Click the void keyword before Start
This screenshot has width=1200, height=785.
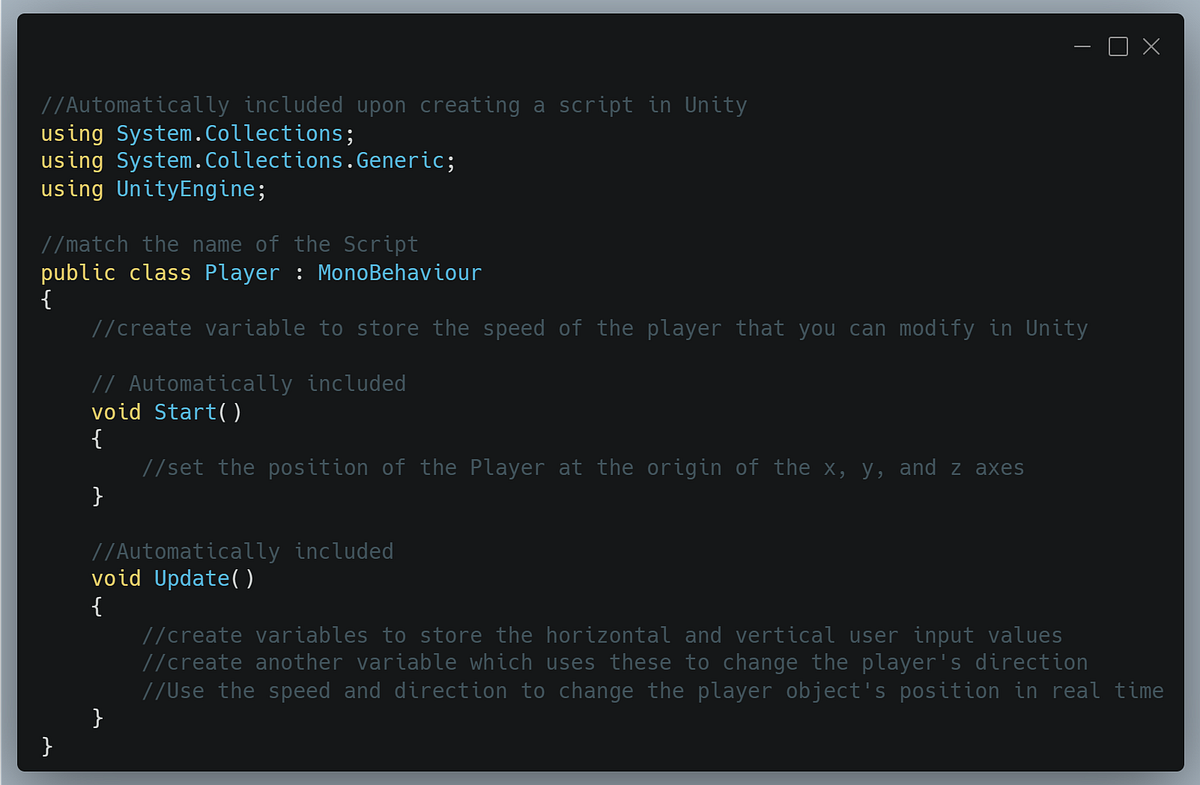(x=115, y=411)
